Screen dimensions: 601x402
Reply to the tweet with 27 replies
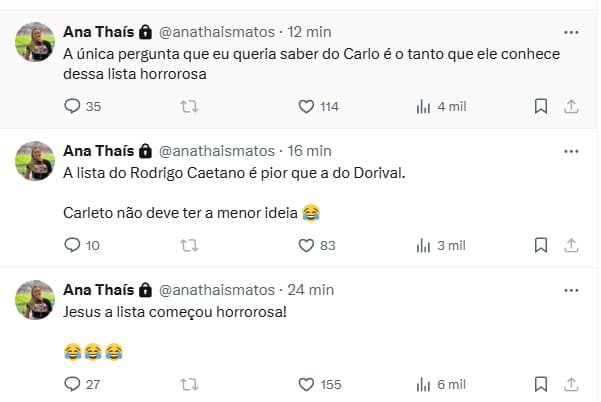tap(72, 384)
